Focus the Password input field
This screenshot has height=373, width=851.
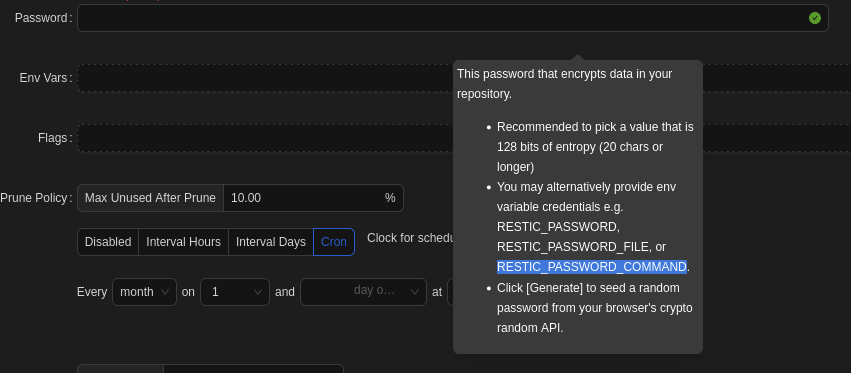pos(453,18)
